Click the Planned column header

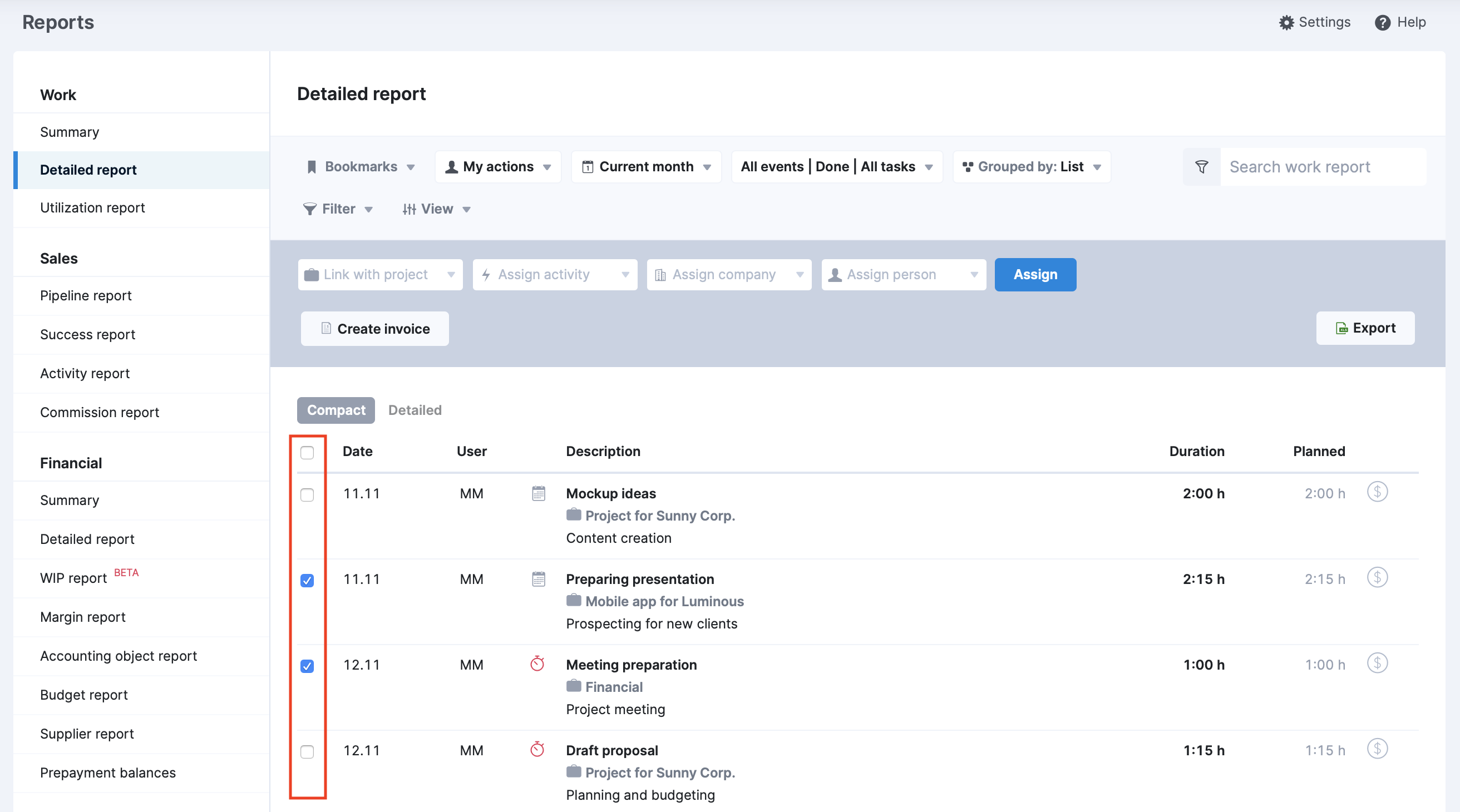[1319, 452]
